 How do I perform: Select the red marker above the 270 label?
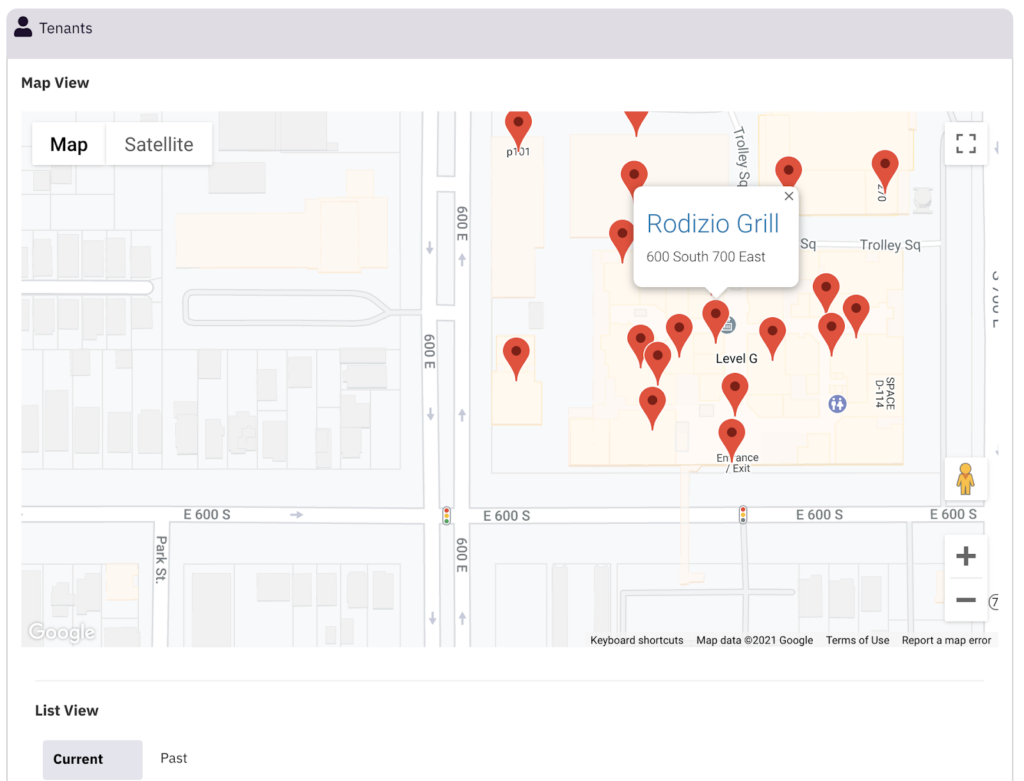pos(885,169)
